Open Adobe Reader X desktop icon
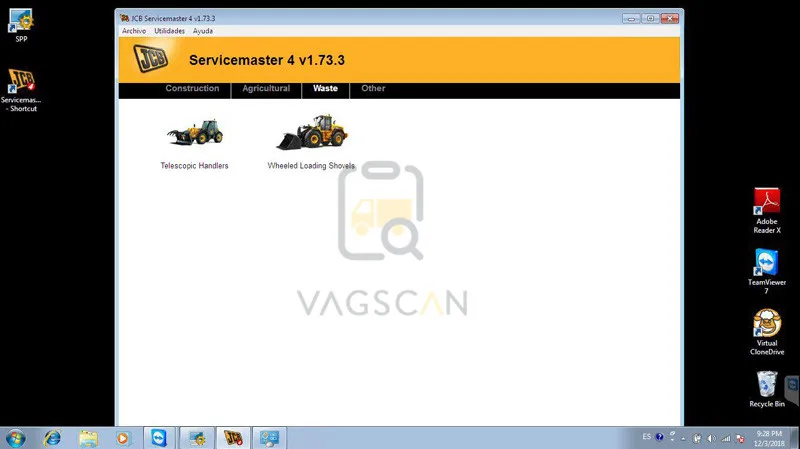This screenshot has width=800, height=449. pyautogui.click(x=767, y=211)
